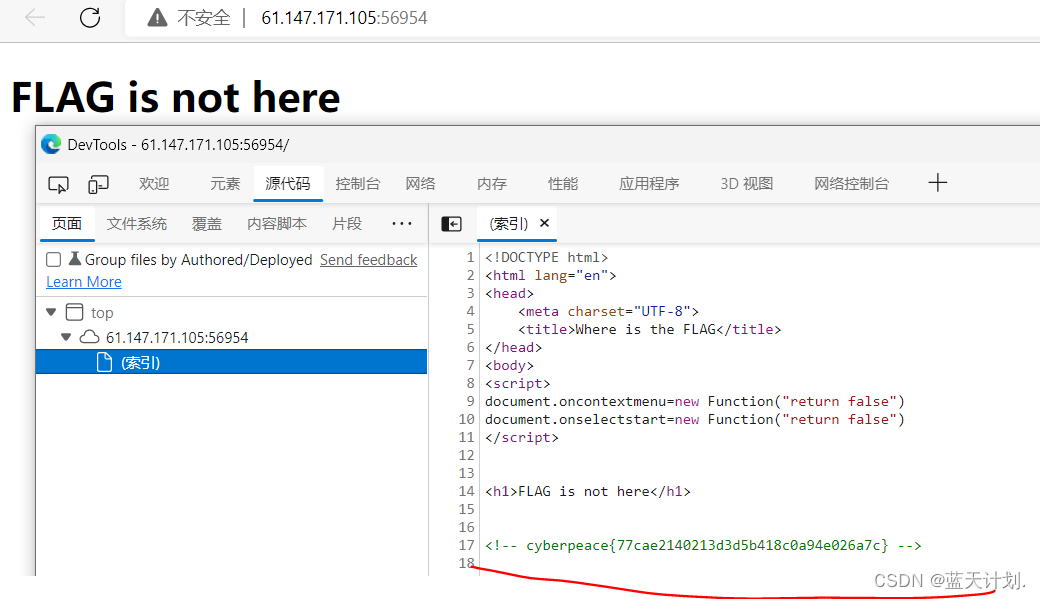Screen dimensions: 1040x599
Task: Click the document.oncontextmenu code line
Action: pos(694,401)
